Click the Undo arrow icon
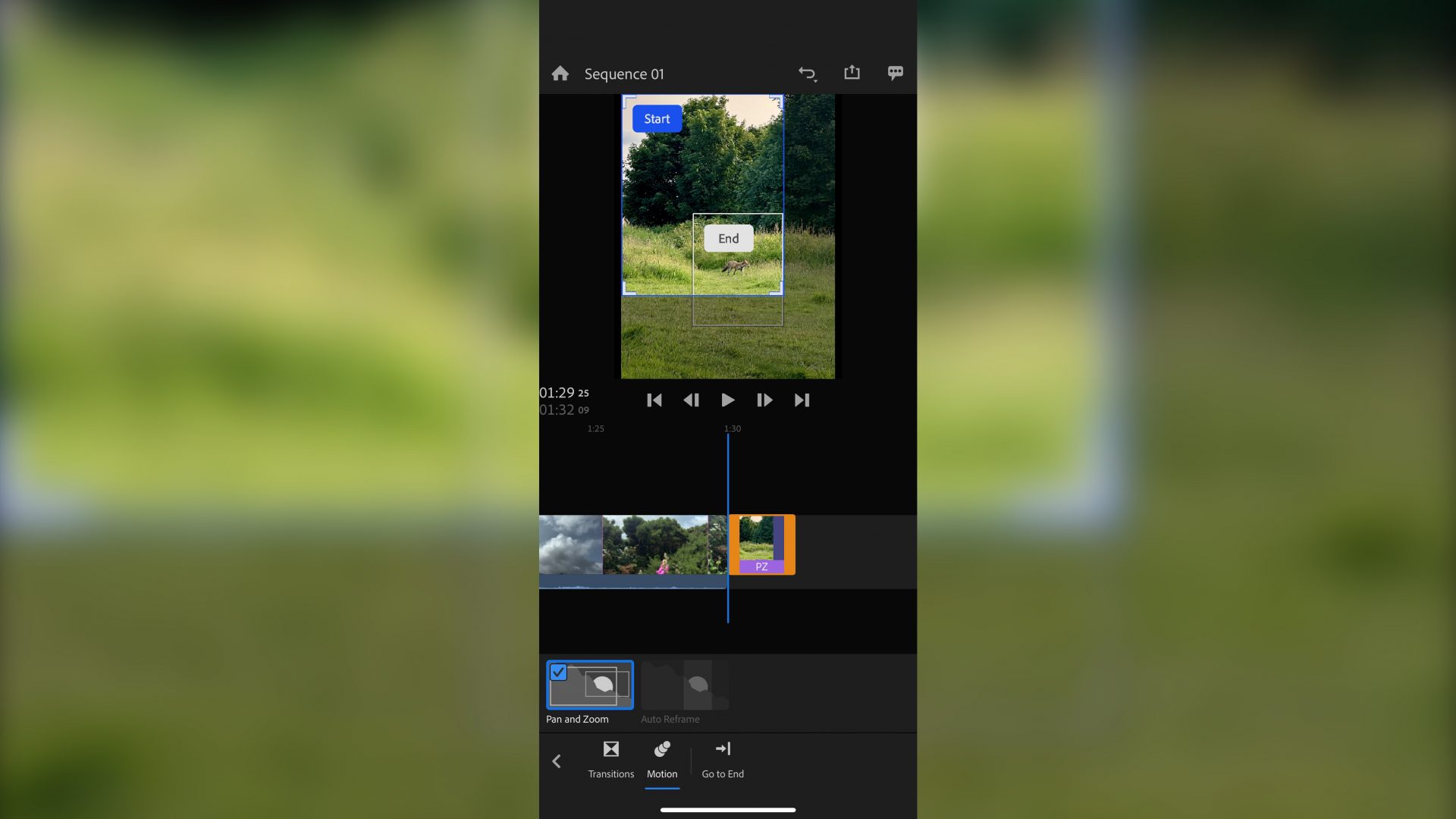Image resolution: width=1456 pixels, height=819 pixels. [x=806, y=74]
